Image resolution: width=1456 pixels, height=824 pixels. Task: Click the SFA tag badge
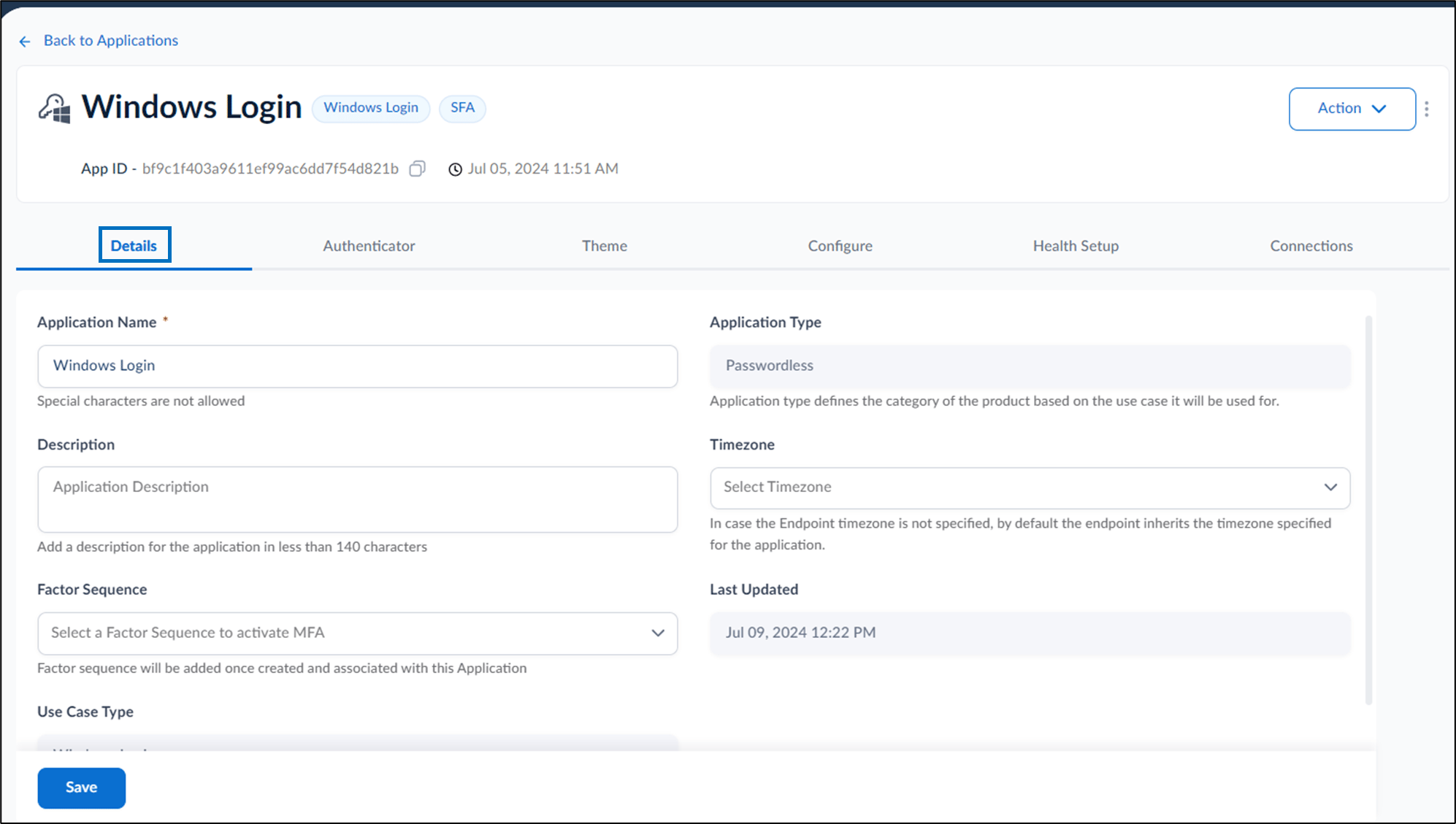coord(462,108)
